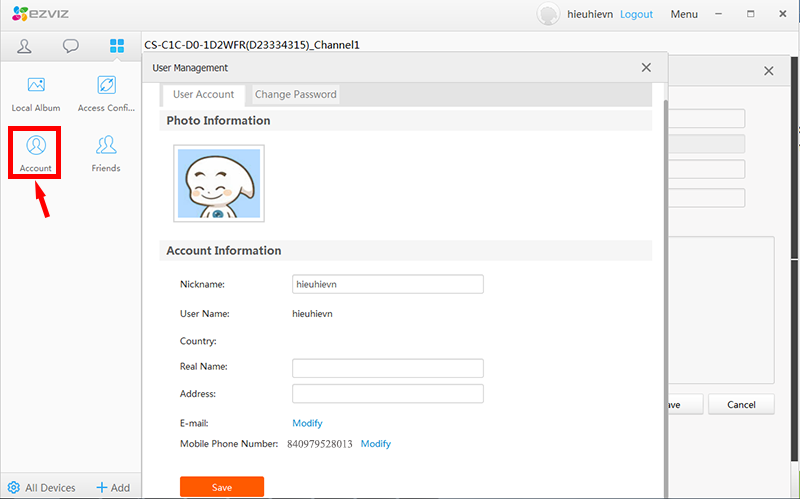
Task: Click the Cancel button
Action: click(741, 405)
